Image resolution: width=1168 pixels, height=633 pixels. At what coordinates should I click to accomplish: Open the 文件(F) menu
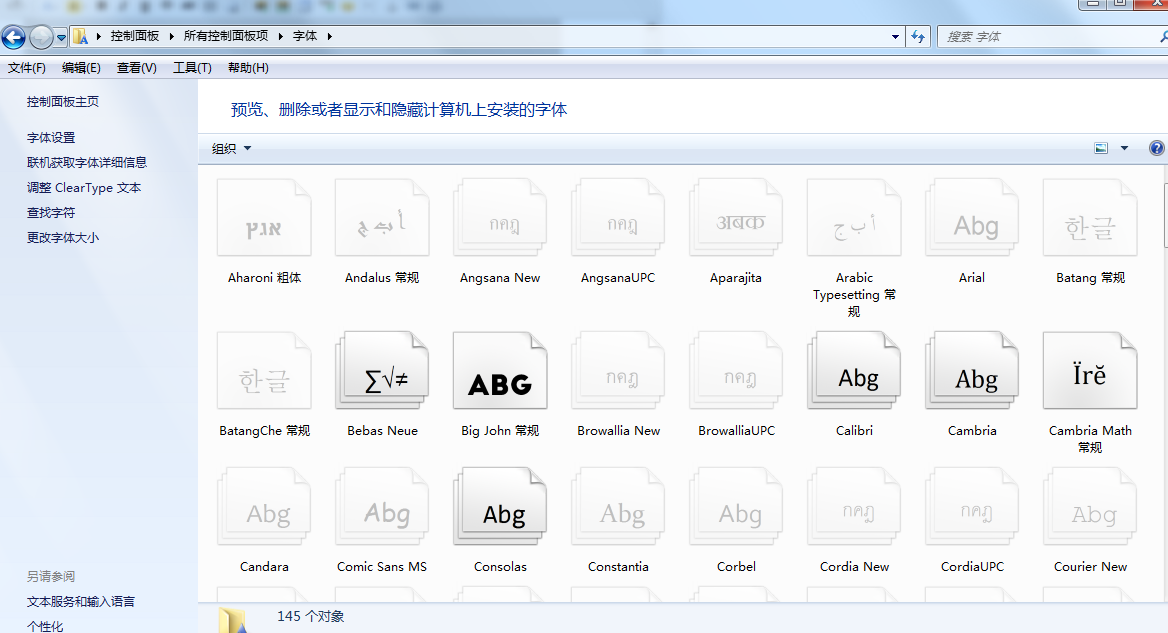point(27,68)
